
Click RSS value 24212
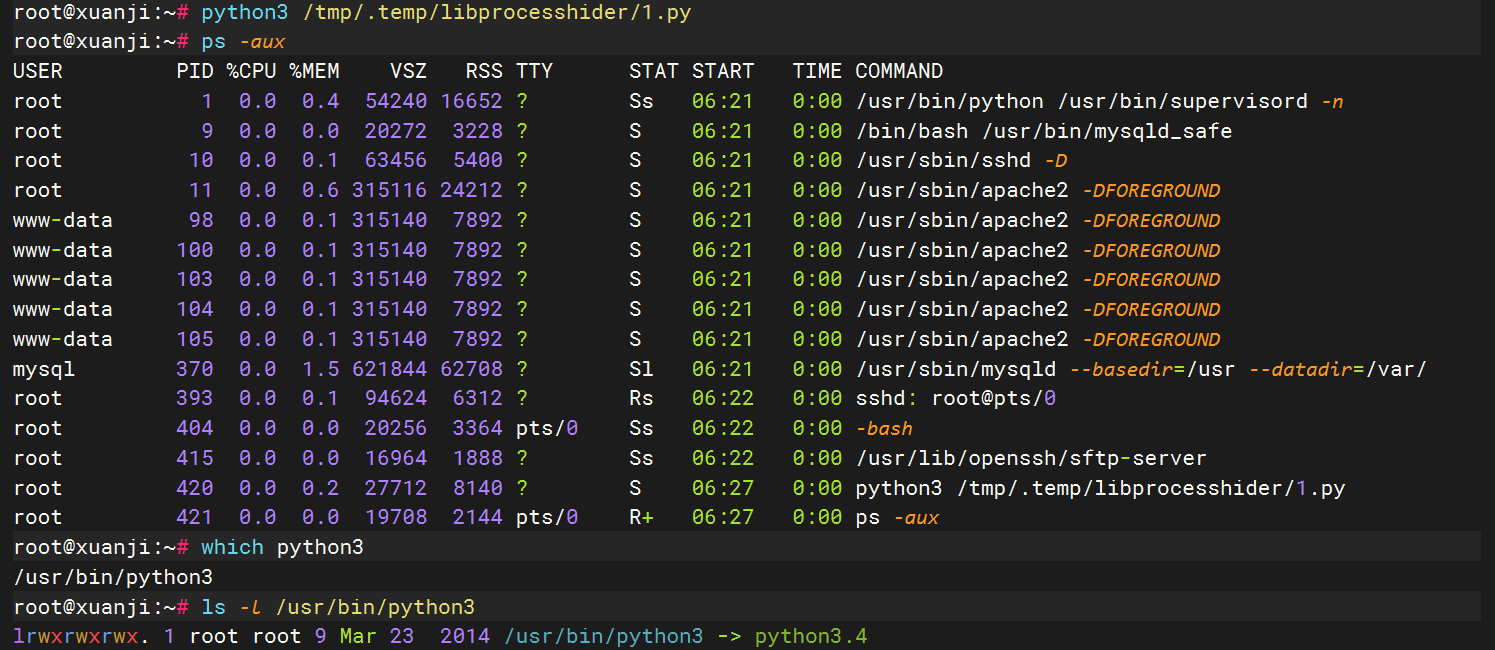[x=471, y=190]
